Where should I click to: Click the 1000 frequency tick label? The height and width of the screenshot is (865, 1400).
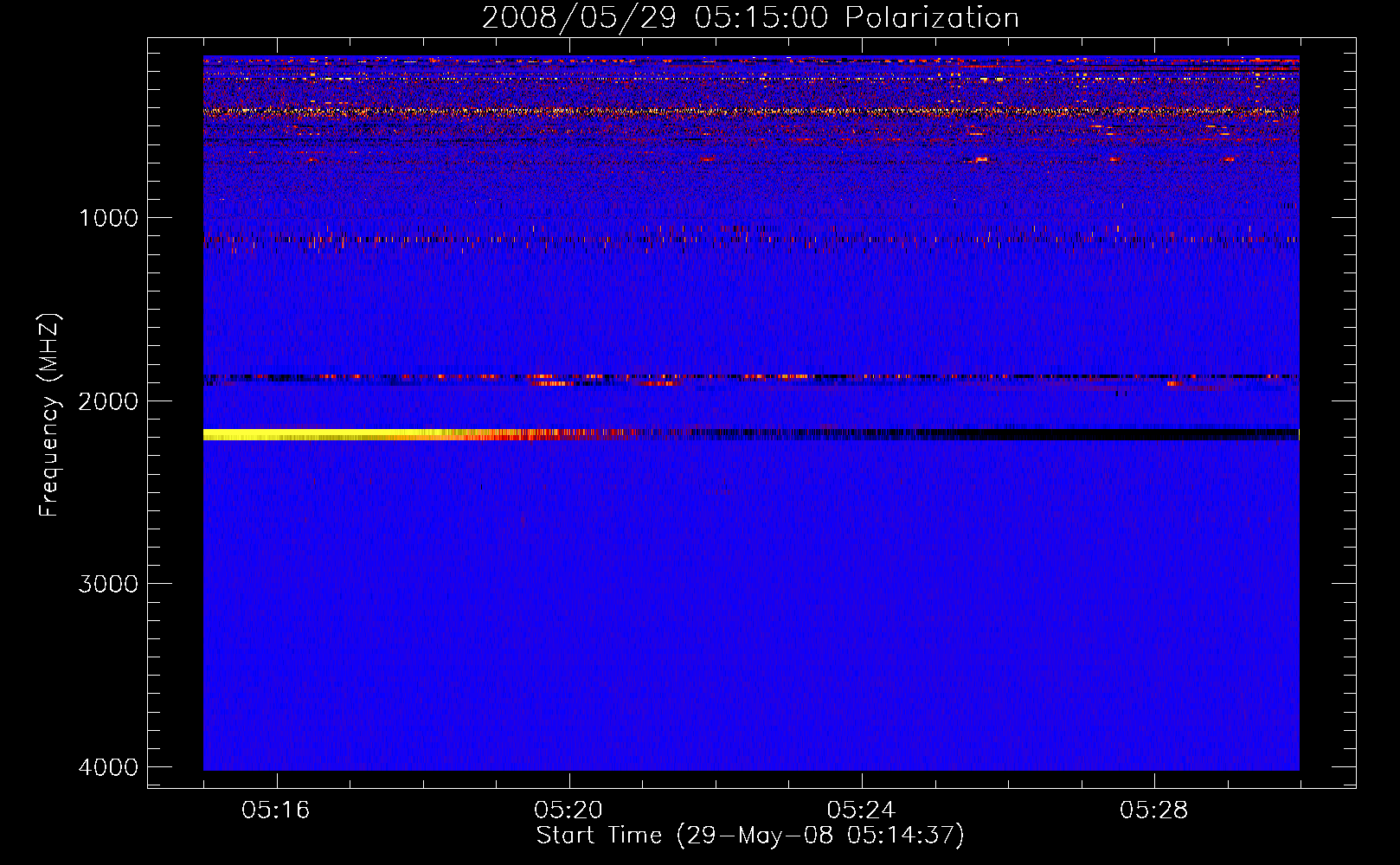point(109,217)
